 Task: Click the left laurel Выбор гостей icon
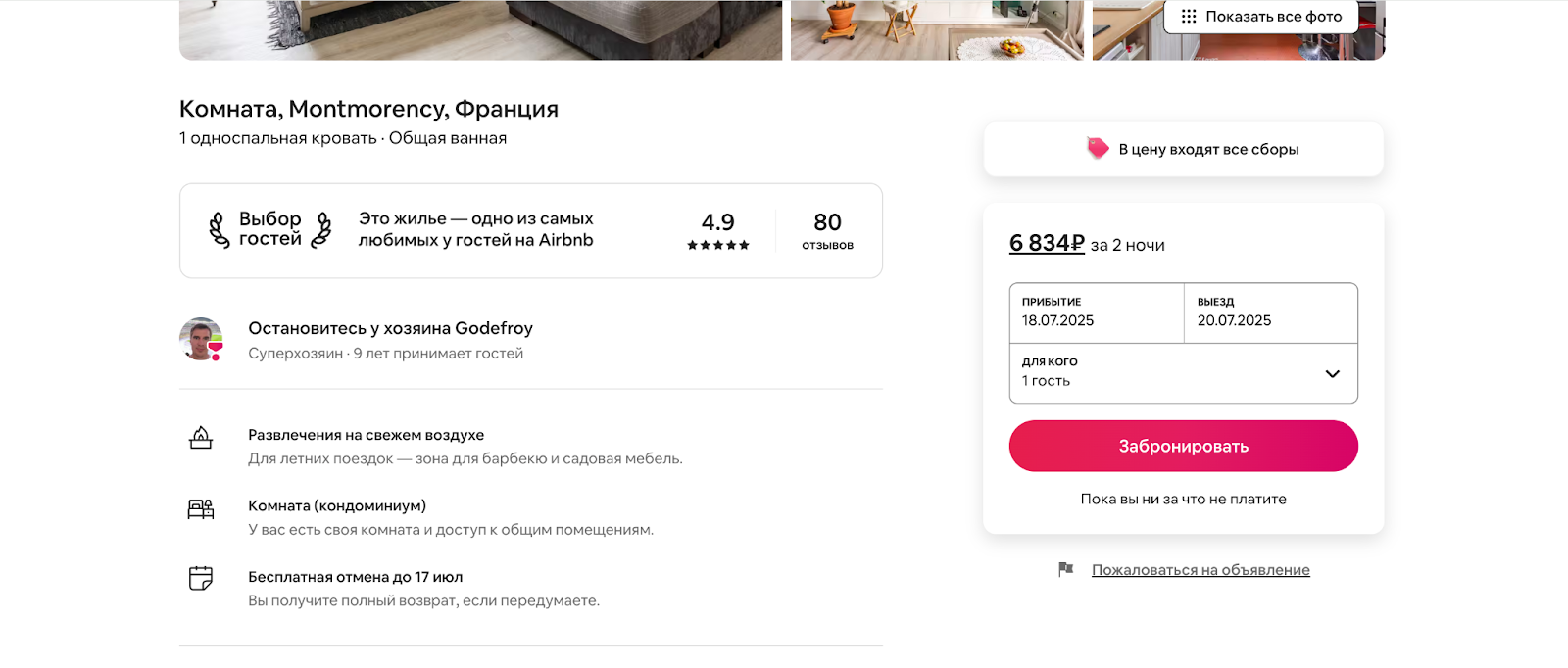pos(220,230)
